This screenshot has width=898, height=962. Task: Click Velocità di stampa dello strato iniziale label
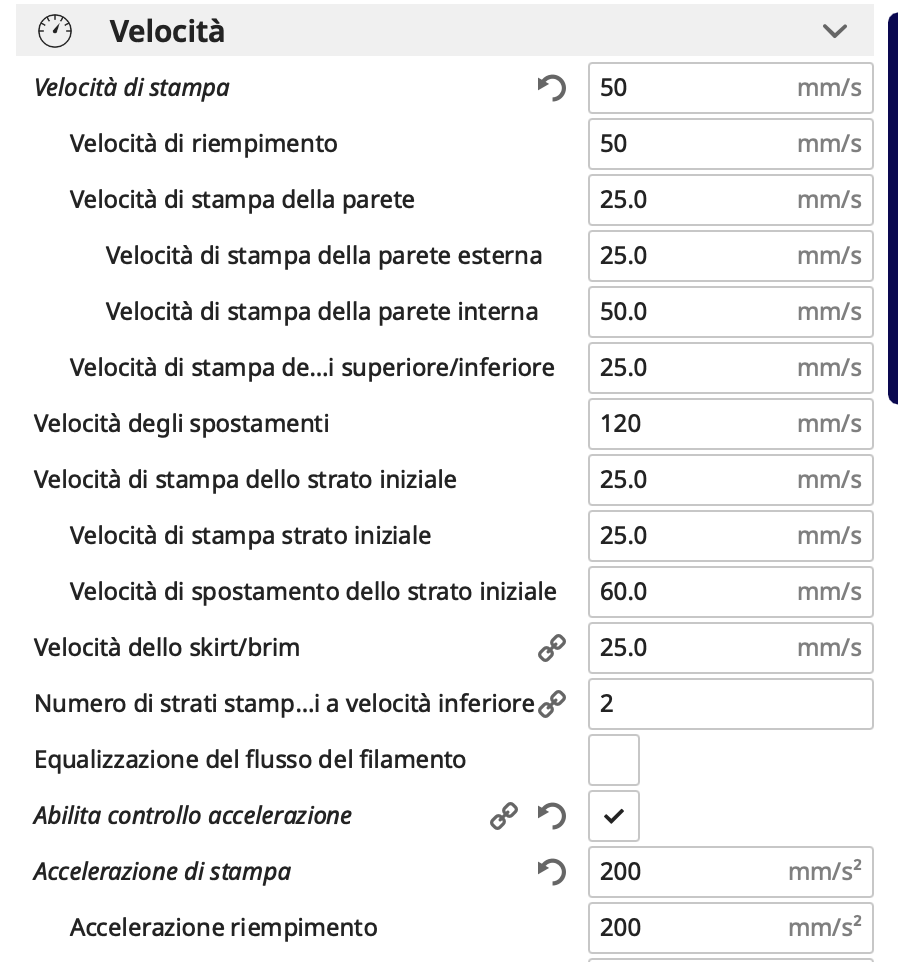[x=245, y=480]
